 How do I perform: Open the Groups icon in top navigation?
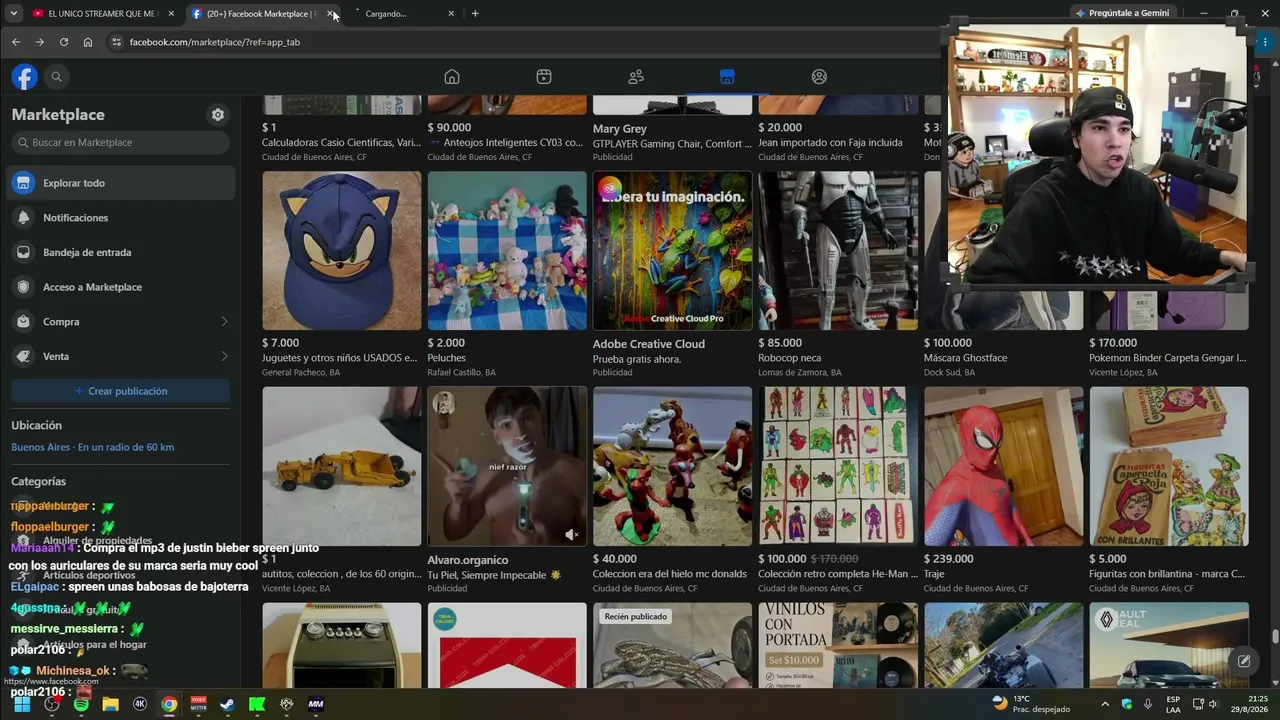[819, 77]
